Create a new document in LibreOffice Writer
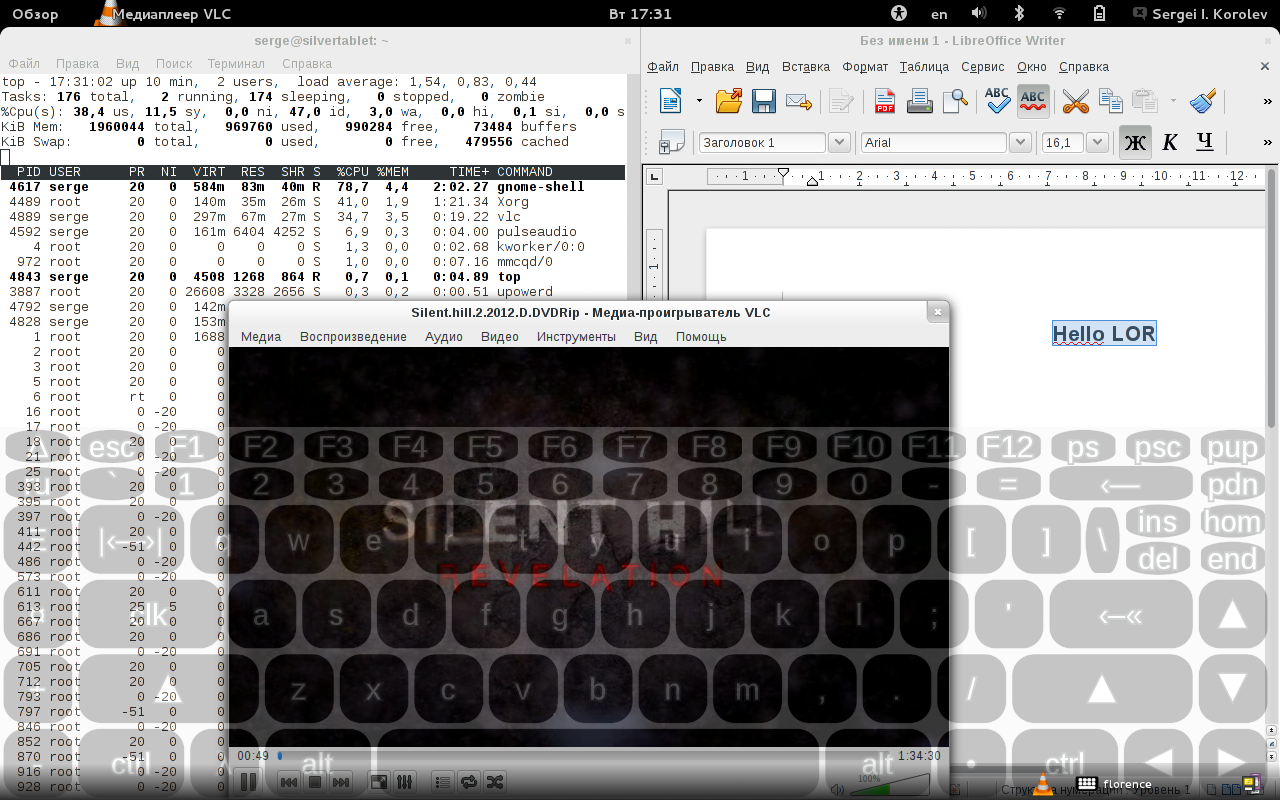The width and height of the screenshot is (1280, 800). point(670,101)
